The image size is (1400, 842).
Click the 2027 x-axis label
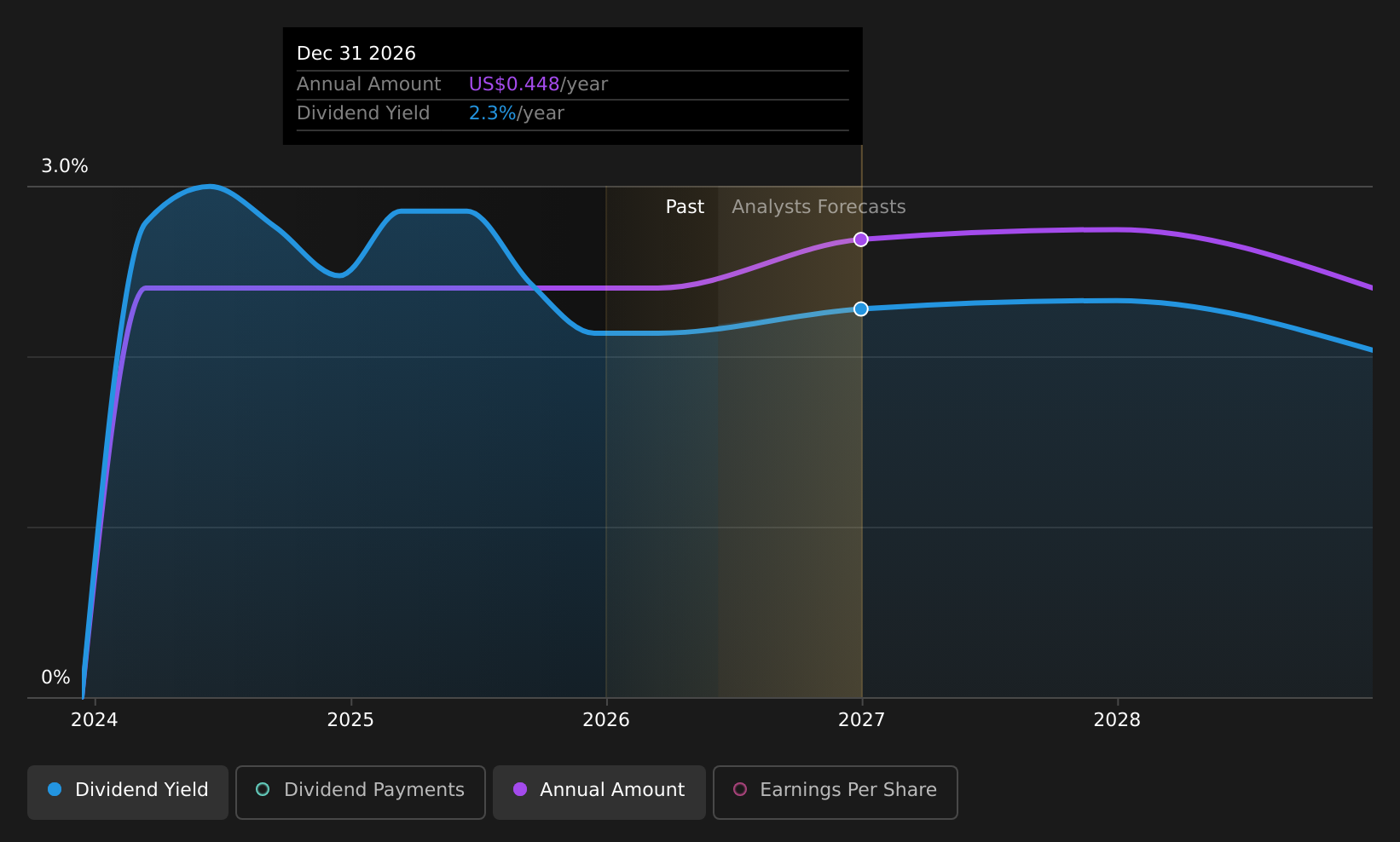click(x=862, y=720)
